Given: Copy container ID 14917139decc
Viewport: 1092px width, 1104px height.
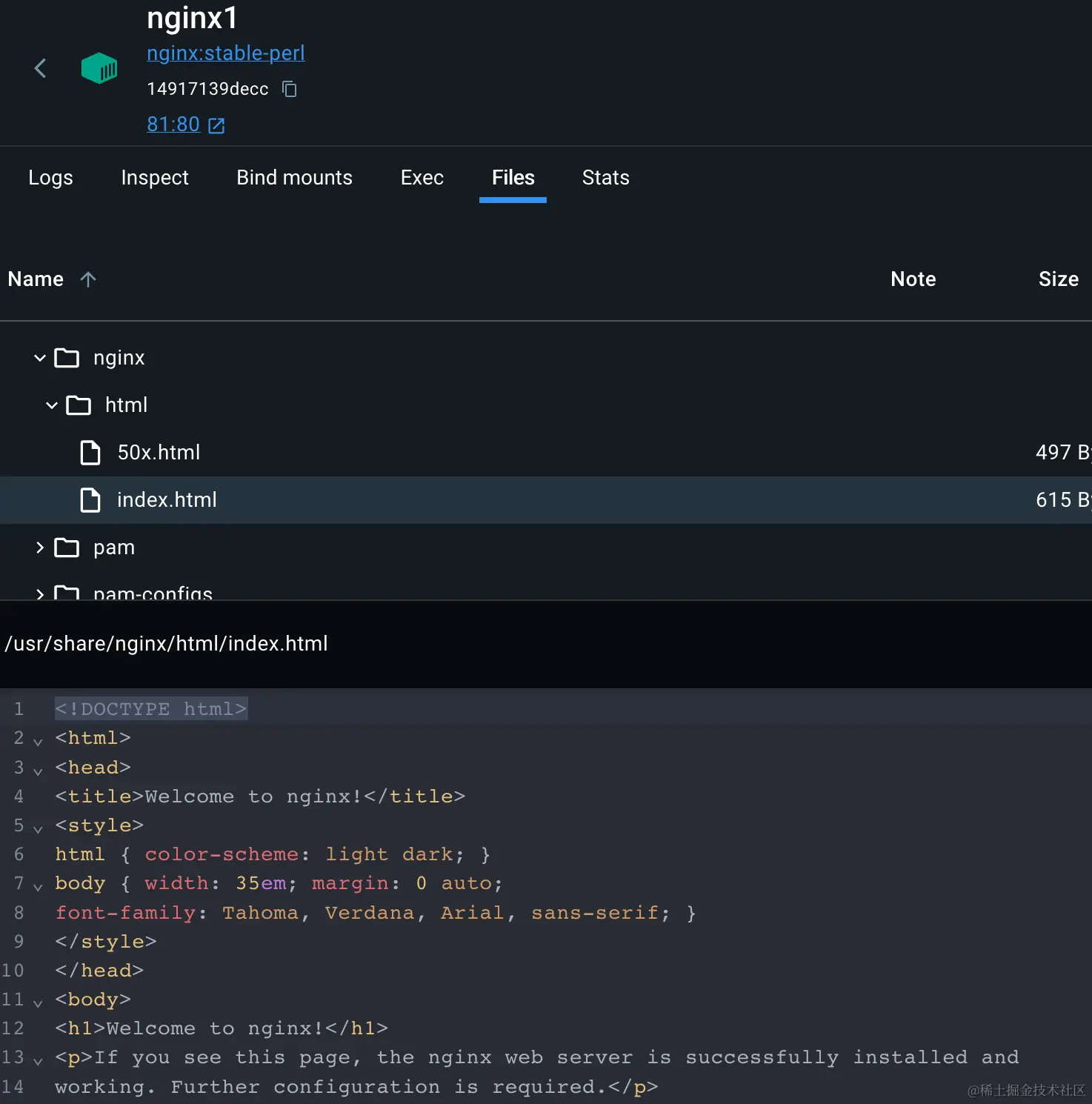Looking at the screenshot, I should coord(290,89).
